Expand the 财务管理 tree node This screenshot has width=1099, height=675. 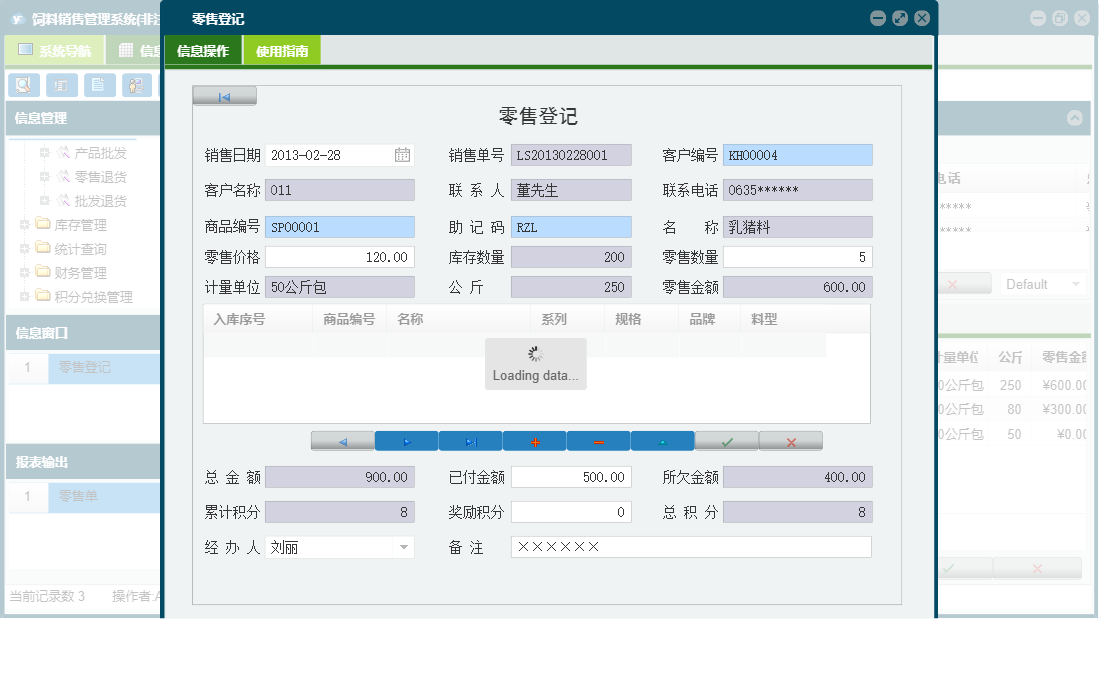point(23,272)
